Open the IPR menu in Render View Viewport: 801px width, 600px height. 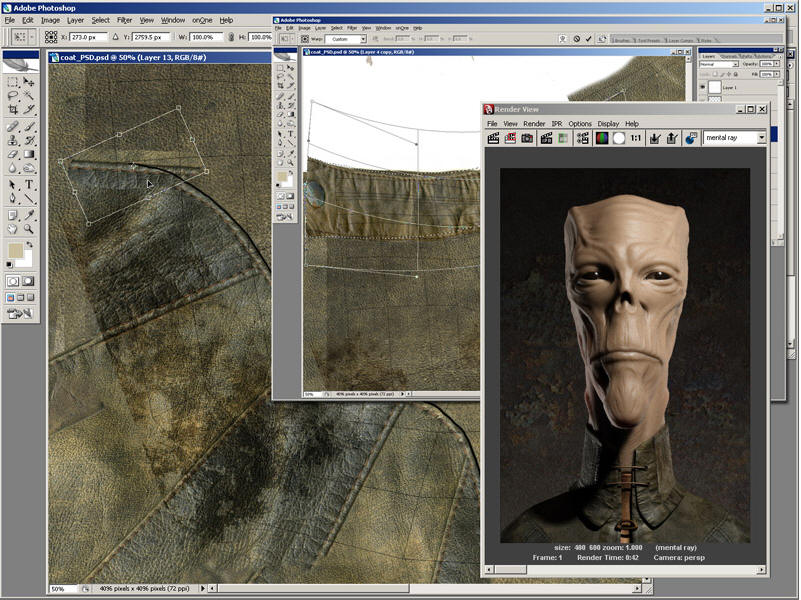click(557, 124)
